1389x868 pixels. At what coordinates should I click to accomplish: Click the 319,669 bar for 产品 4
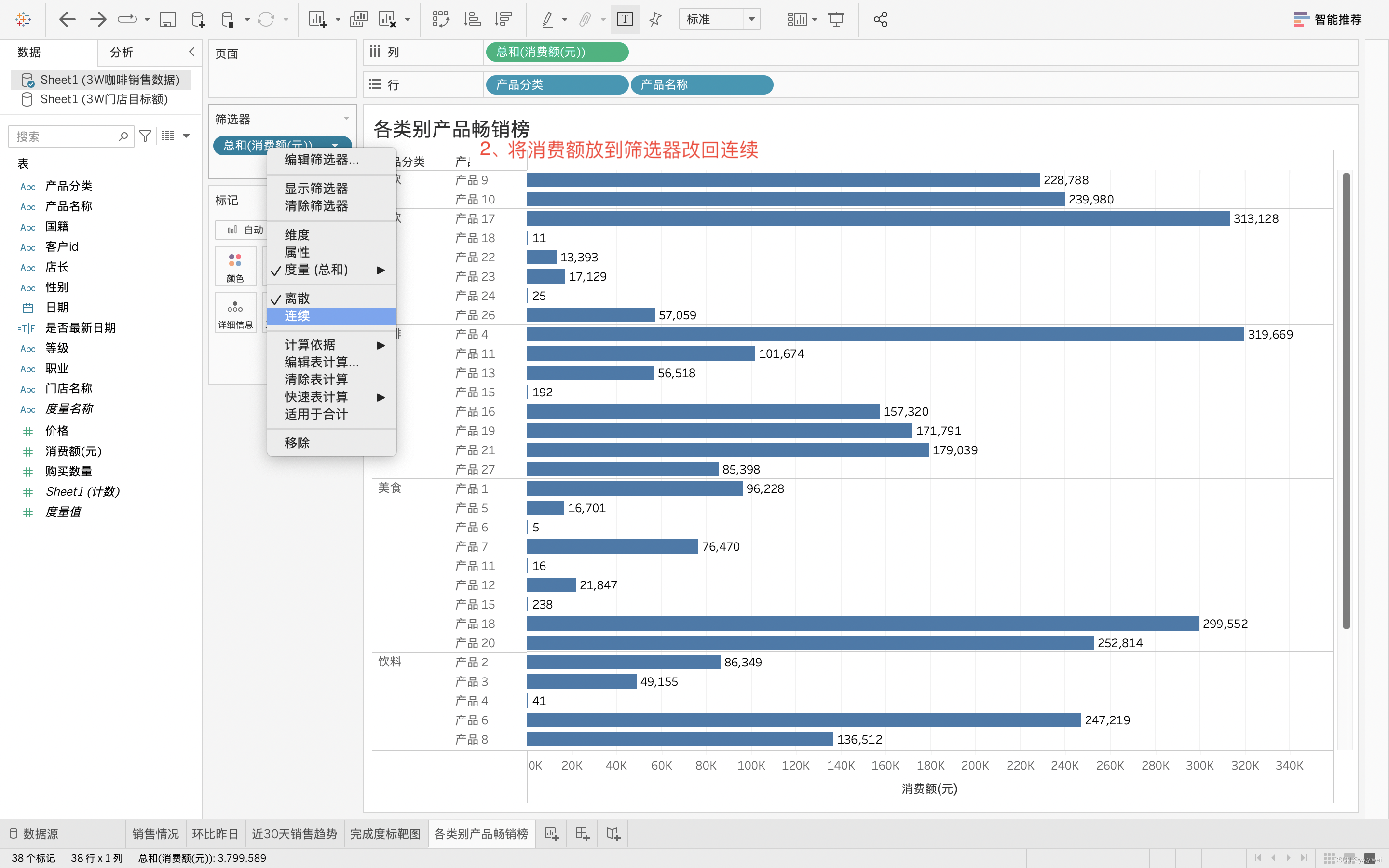(x=885, y=334)
